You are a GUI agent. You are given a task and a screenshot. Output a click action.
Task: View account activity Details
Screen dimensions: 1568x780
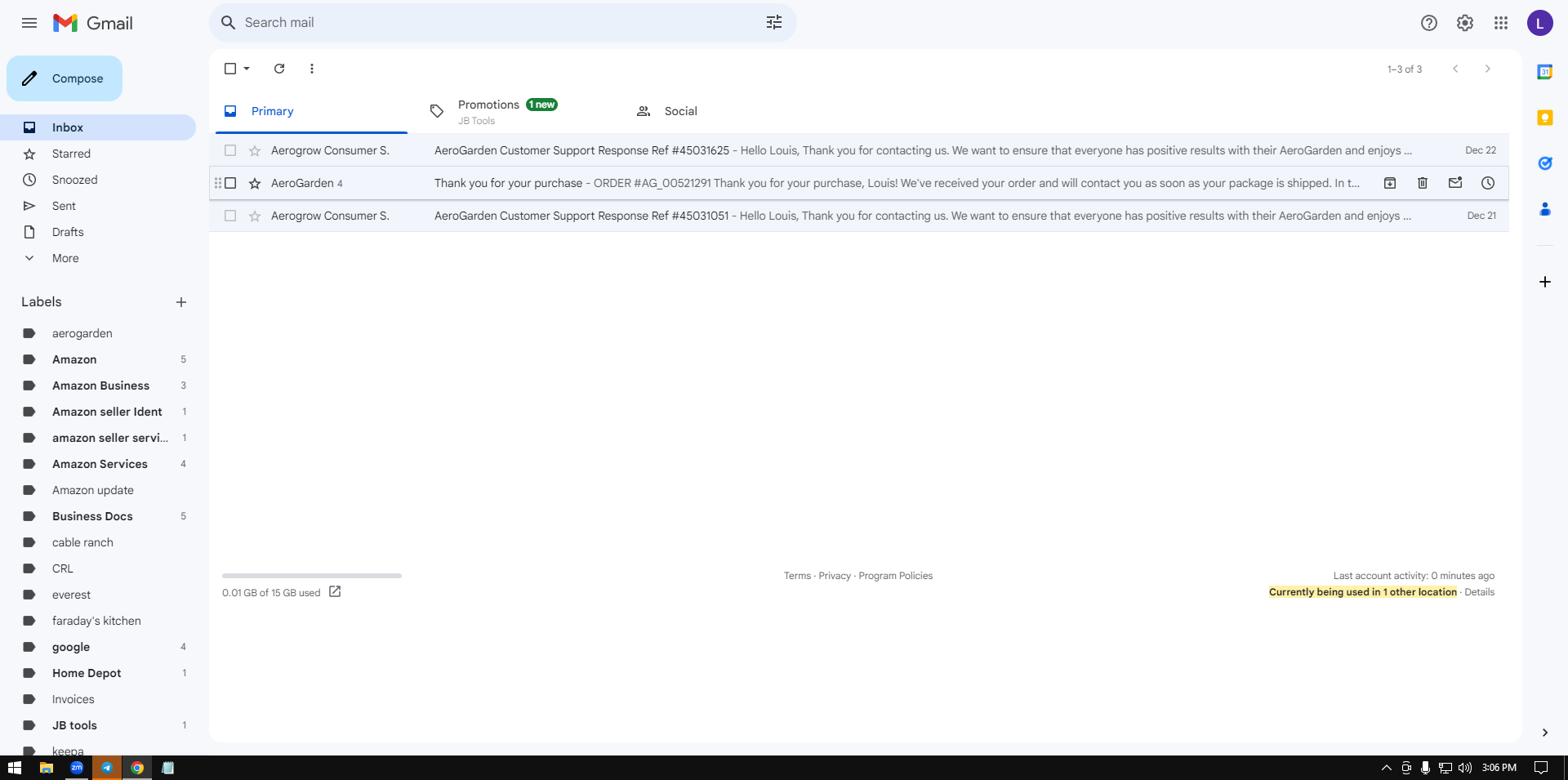coord(1479,592)
